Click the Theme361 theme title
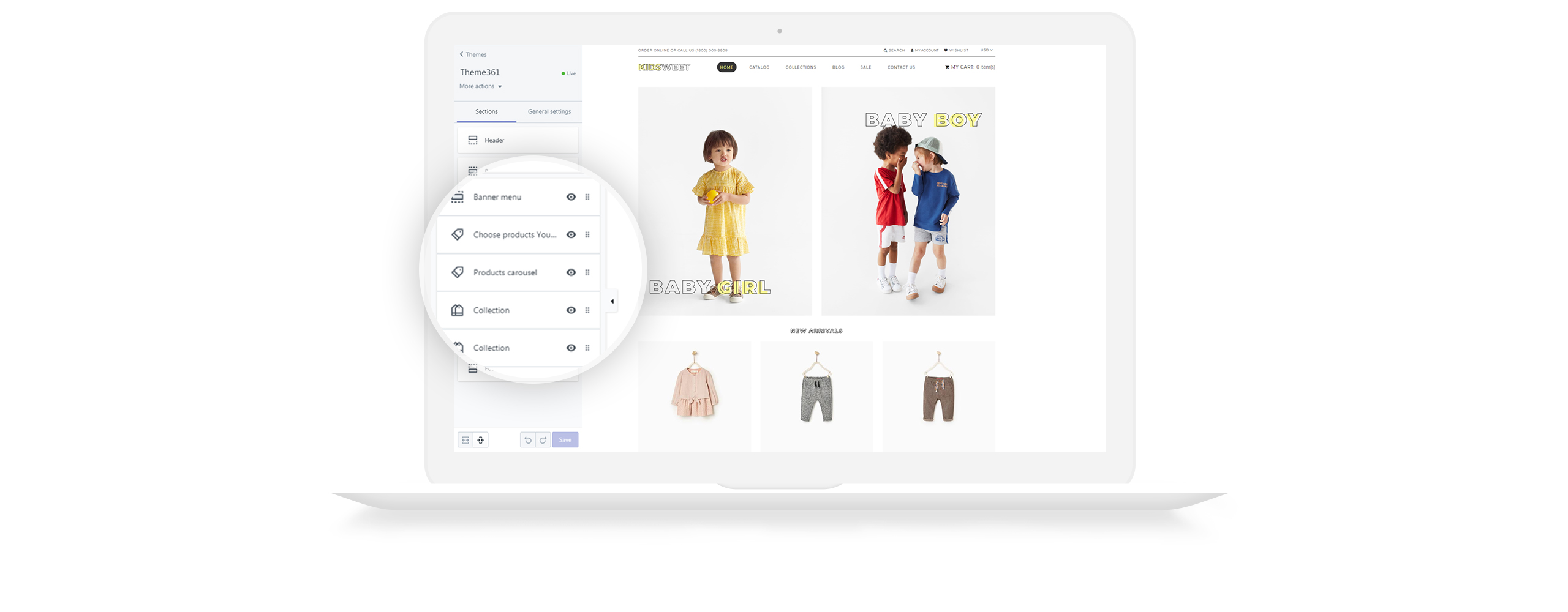The height and width of the screenshot is (612, 1568). point(480,72)
